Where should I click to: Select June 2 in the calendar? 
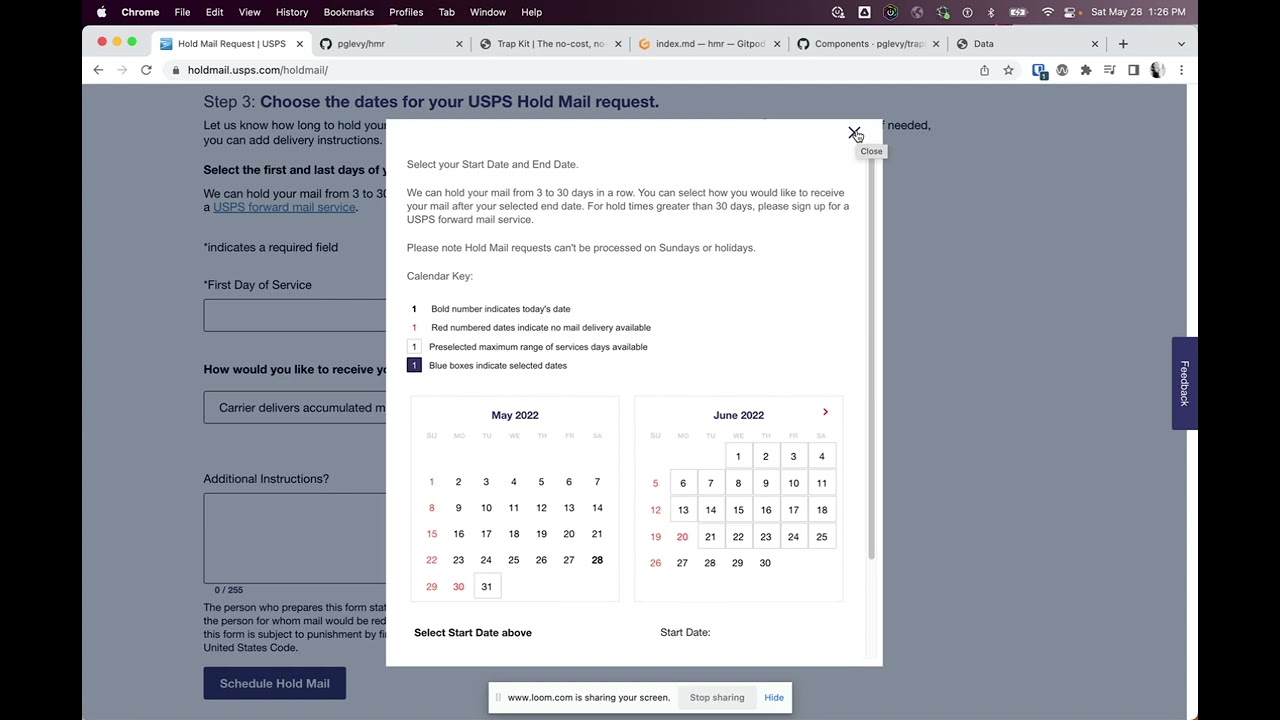(766, 456)
